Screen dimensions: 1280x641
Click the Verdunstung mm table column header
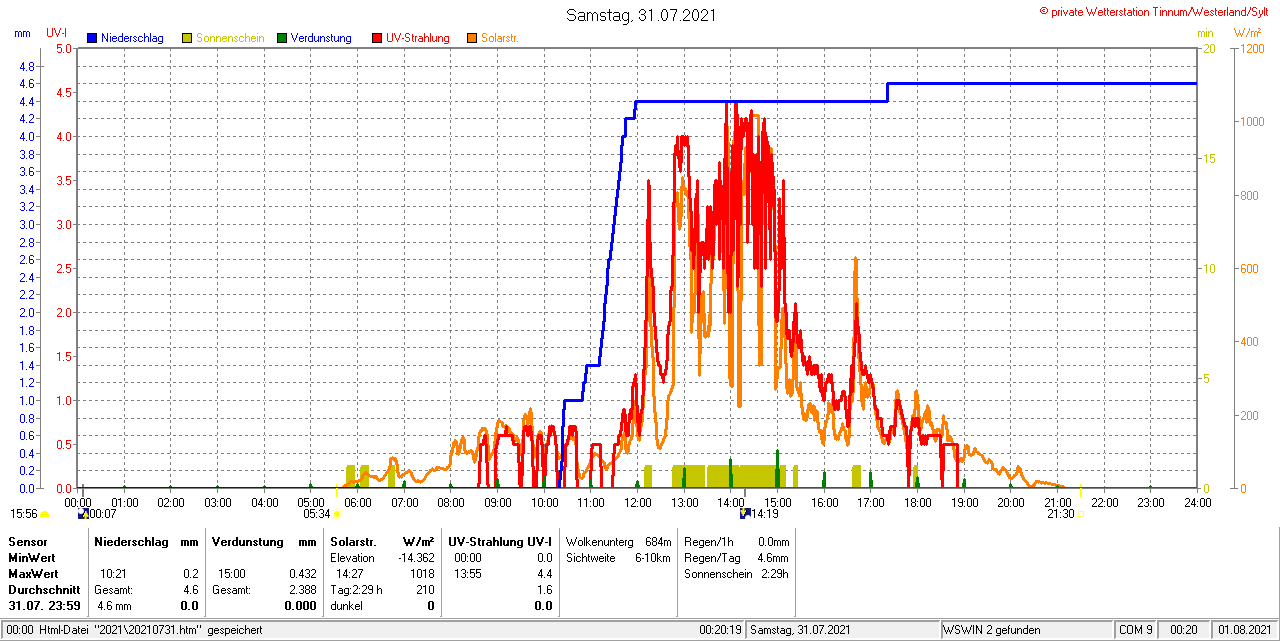265,541
